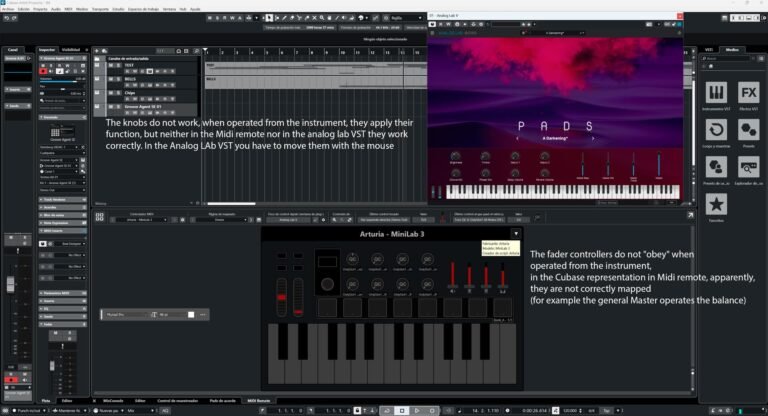
Task: Click the track search magnifier icon
Action: (196, 50)
